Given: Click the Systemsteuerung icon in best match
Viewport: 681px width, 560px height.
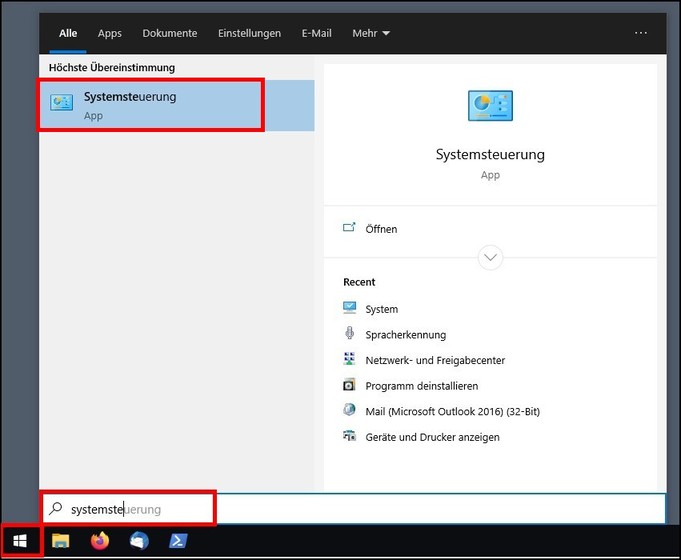Looking at the screenshot, I should 62,104.
